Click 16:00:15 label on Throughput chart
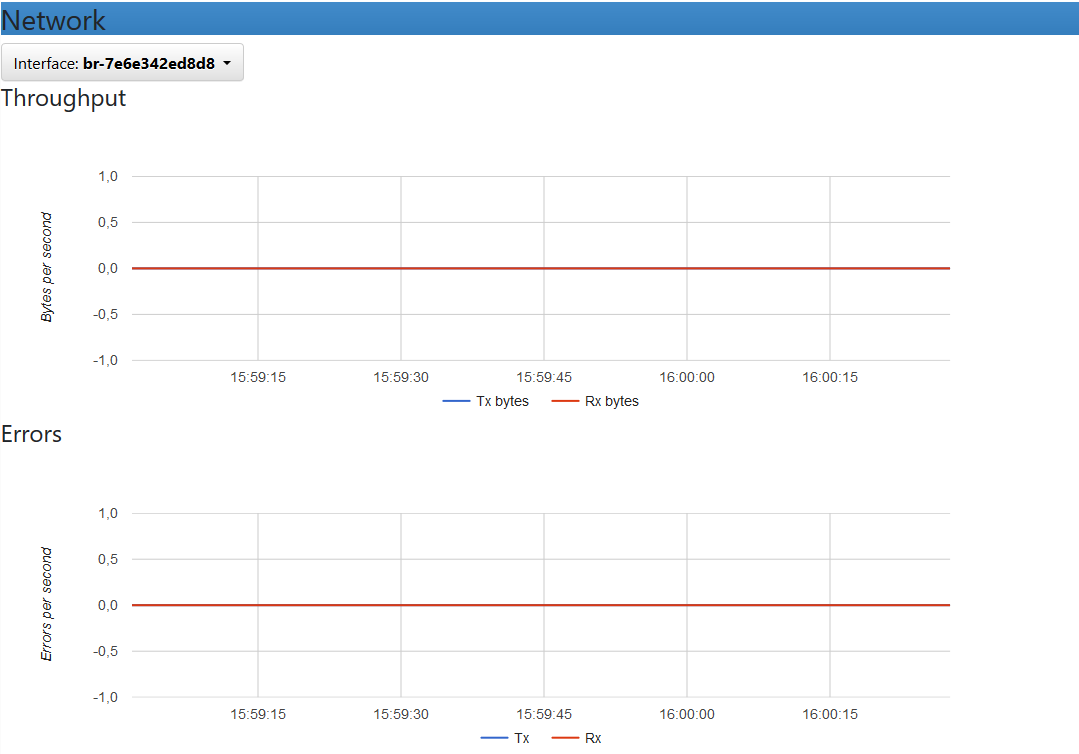 (830, 377)
